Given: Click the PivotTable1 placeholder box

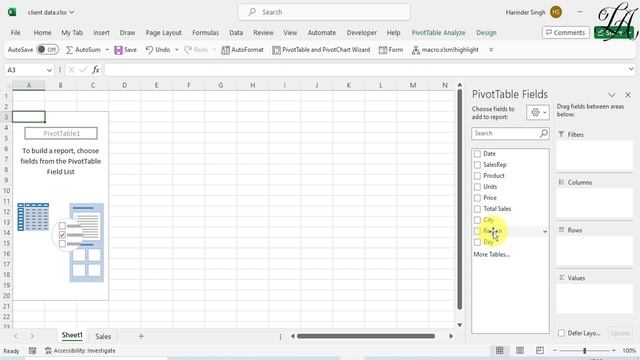Looking at the screenshot, I should point(61,133).
